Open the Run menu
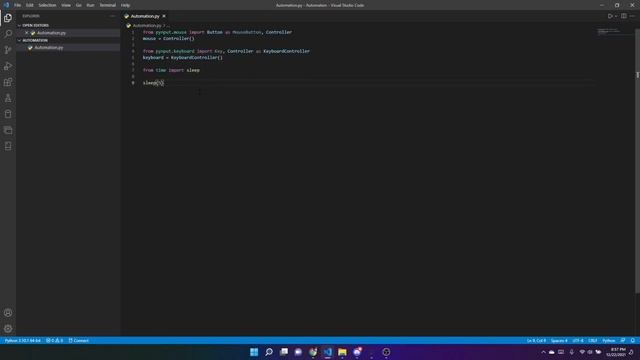This screenshot has height=360, width=640. click(x=91, y=5)
